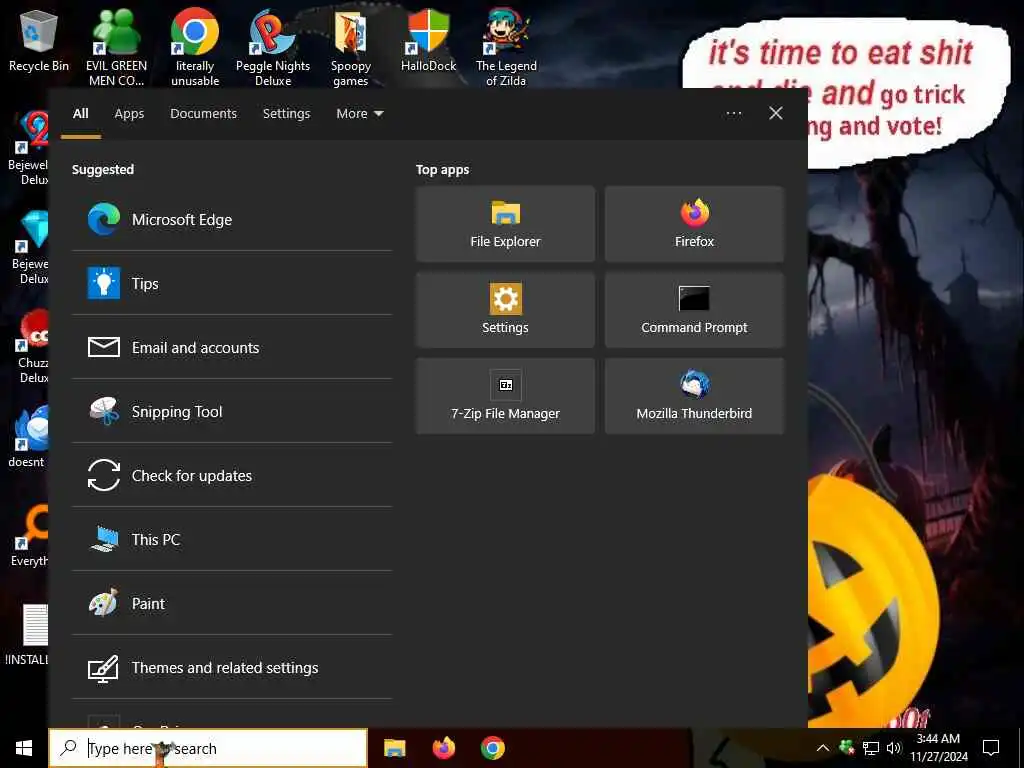Open the taskbar clock showing 3:44 AM
This screenshot has width=1024, height=768.
pyautogui.click(x=938, y=748)
